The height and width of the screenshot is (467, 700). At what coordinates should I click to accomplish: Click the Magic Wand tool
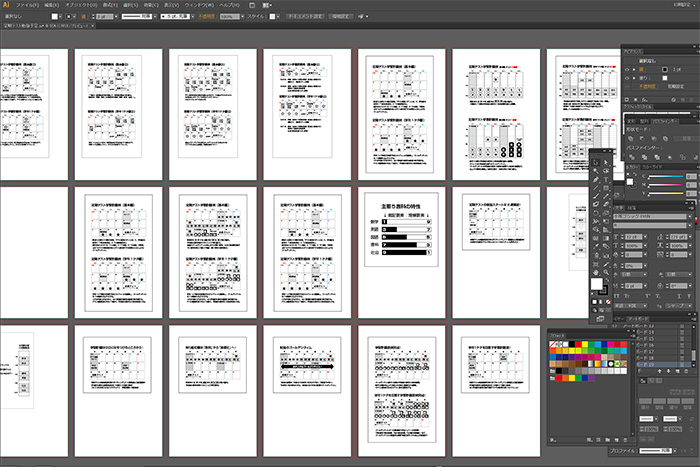point(596,173)
